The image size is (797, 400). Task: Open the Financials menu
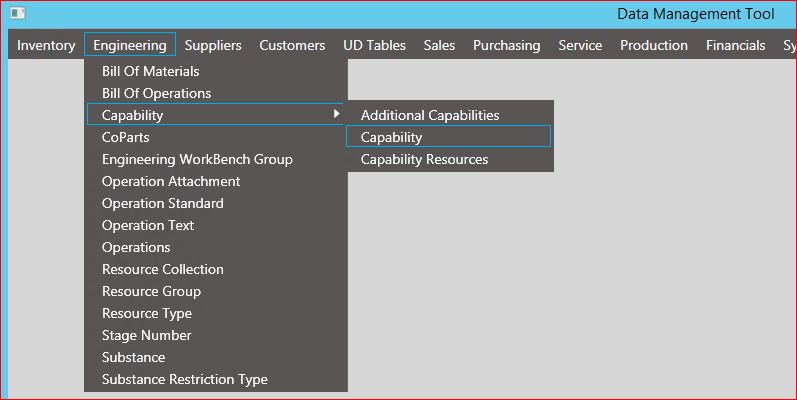point(735,45)
